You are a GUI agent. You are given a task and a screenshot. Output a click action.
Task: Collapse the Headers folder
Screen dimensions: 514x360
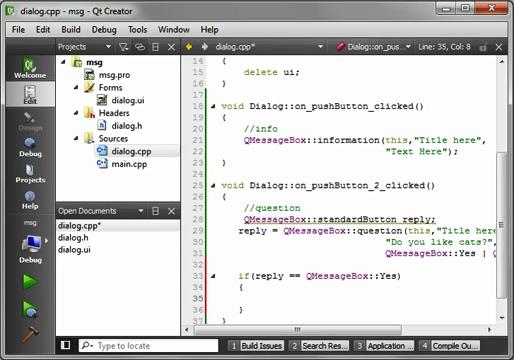pos(76,113)
